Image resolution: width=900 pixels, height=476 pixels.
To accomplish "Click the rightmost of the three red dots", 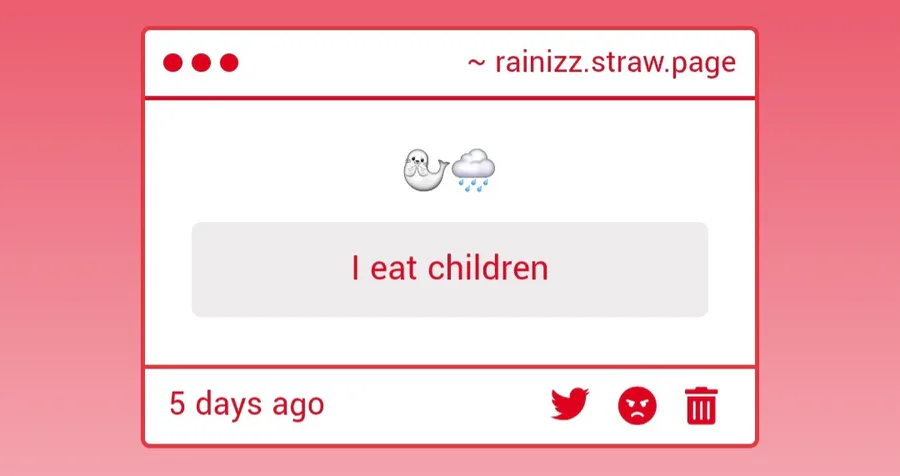I will click(x=229, y=63).
